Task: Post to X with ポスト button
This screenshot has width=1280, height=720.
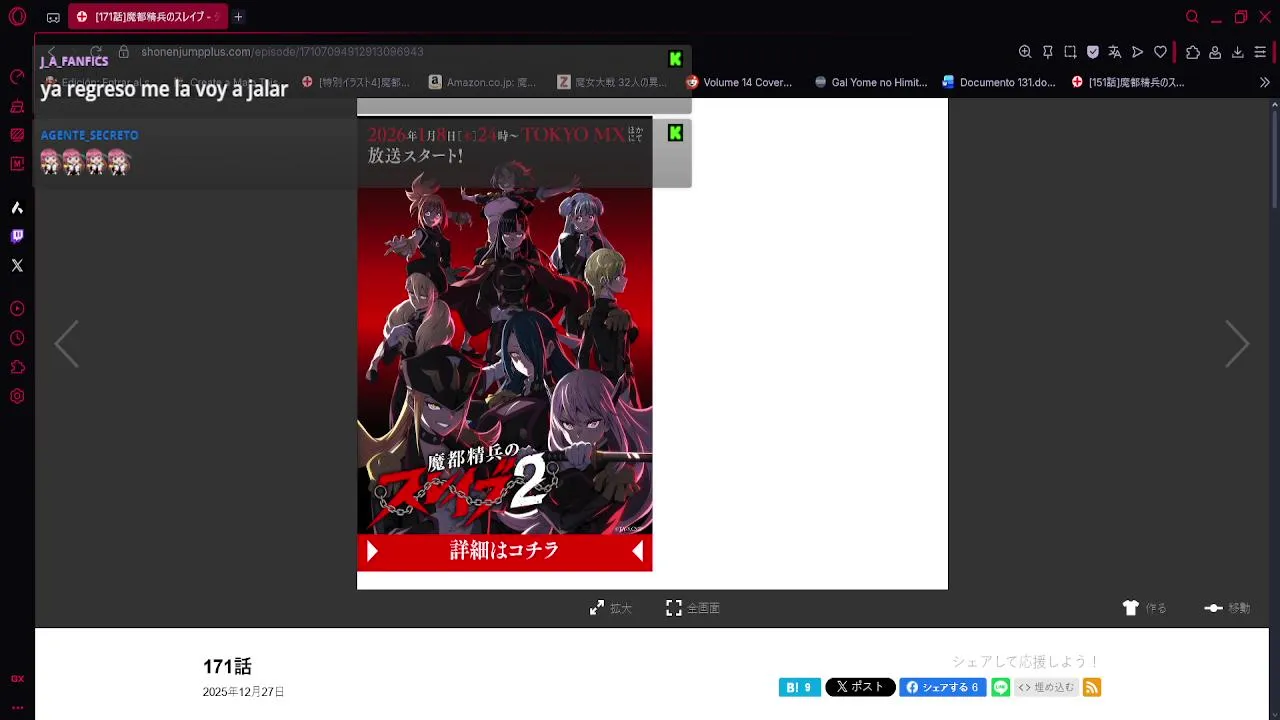Action: (860, 687)
